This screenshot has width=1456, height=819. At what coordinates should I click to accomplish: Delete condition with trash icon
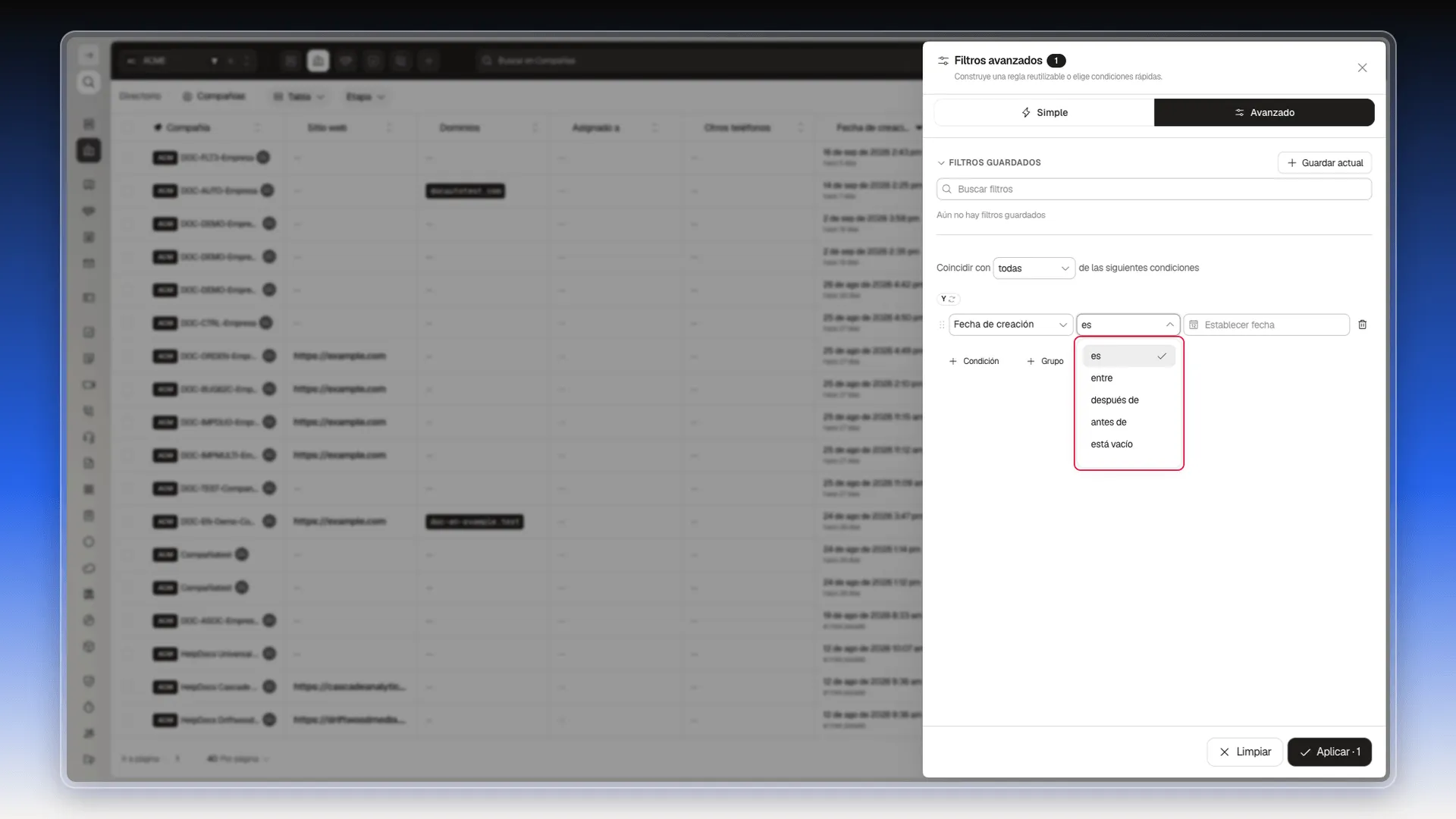[x=1362, y=325]
